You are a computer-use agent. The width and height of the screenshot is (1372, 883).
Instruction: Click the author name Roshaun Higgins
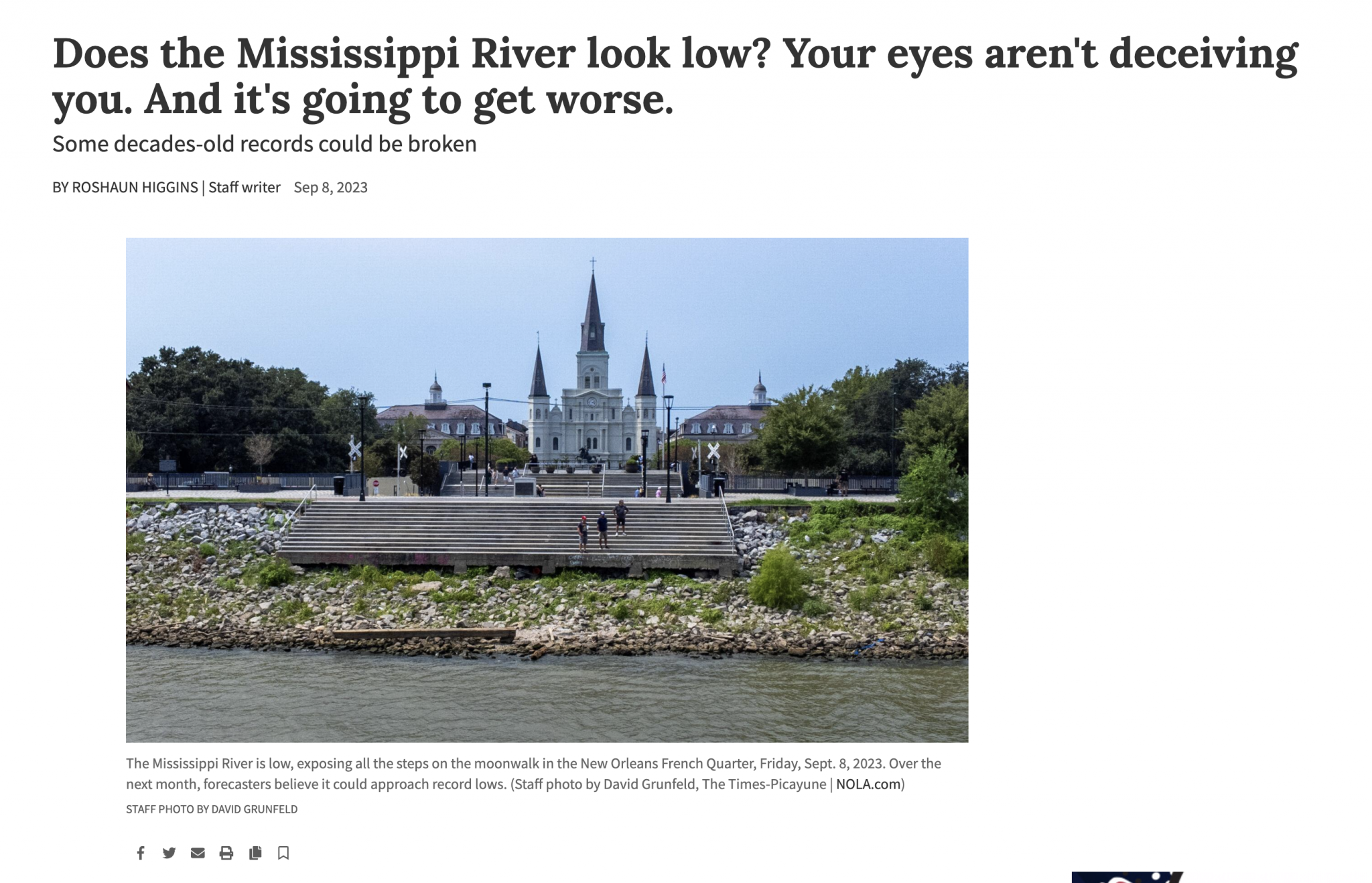[x=135, y=187]
